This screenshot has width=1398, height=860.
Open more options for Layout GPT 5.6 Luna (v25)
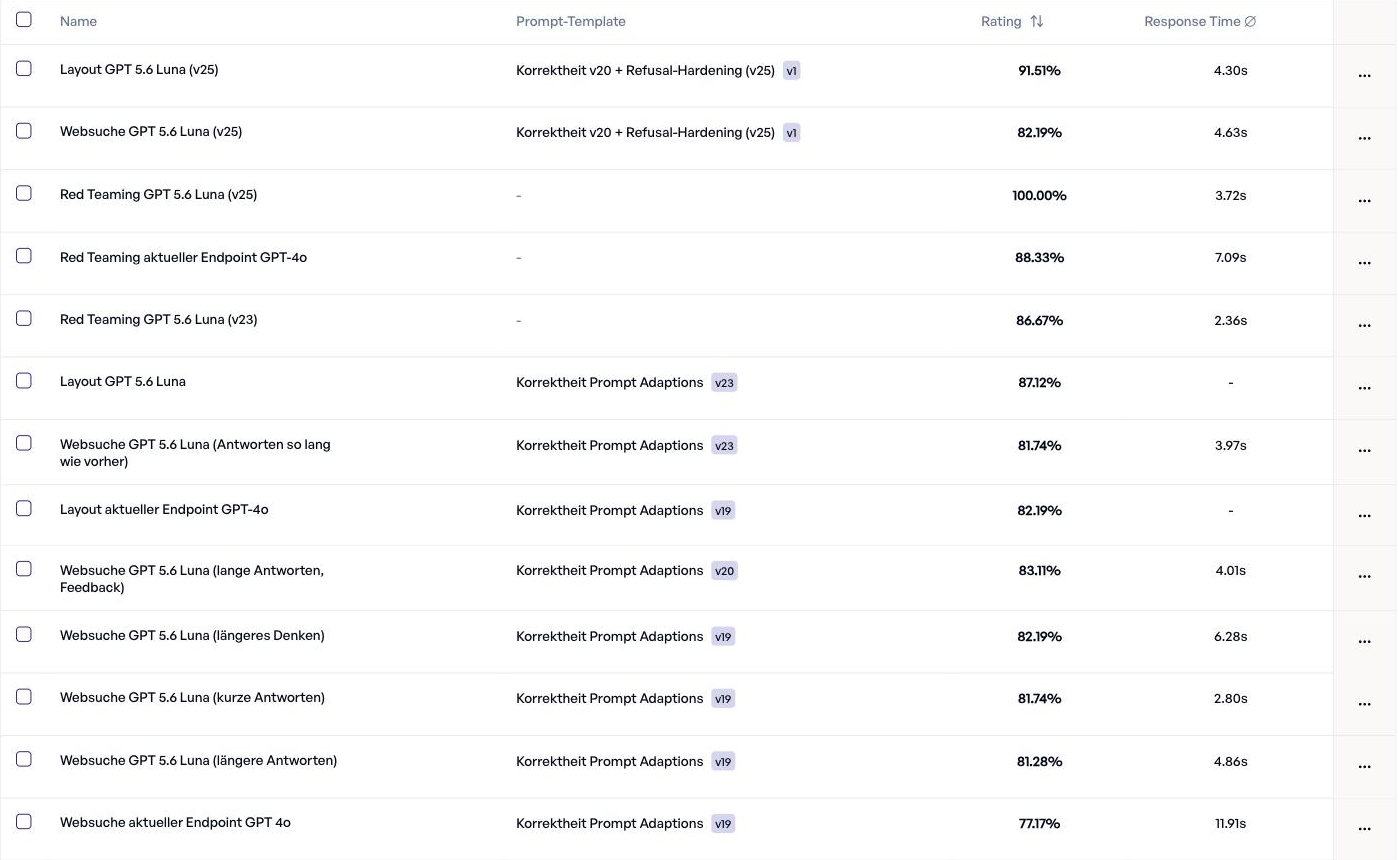(1364, 76)
